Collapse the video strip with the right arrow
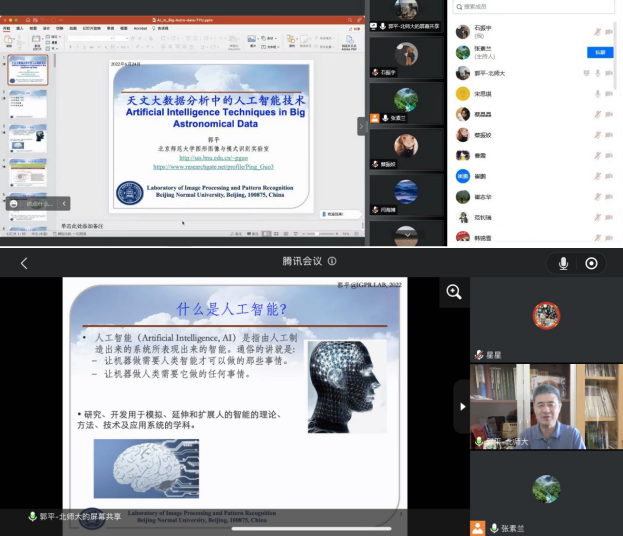Screen dimensions: 623x536 (461, 406)
